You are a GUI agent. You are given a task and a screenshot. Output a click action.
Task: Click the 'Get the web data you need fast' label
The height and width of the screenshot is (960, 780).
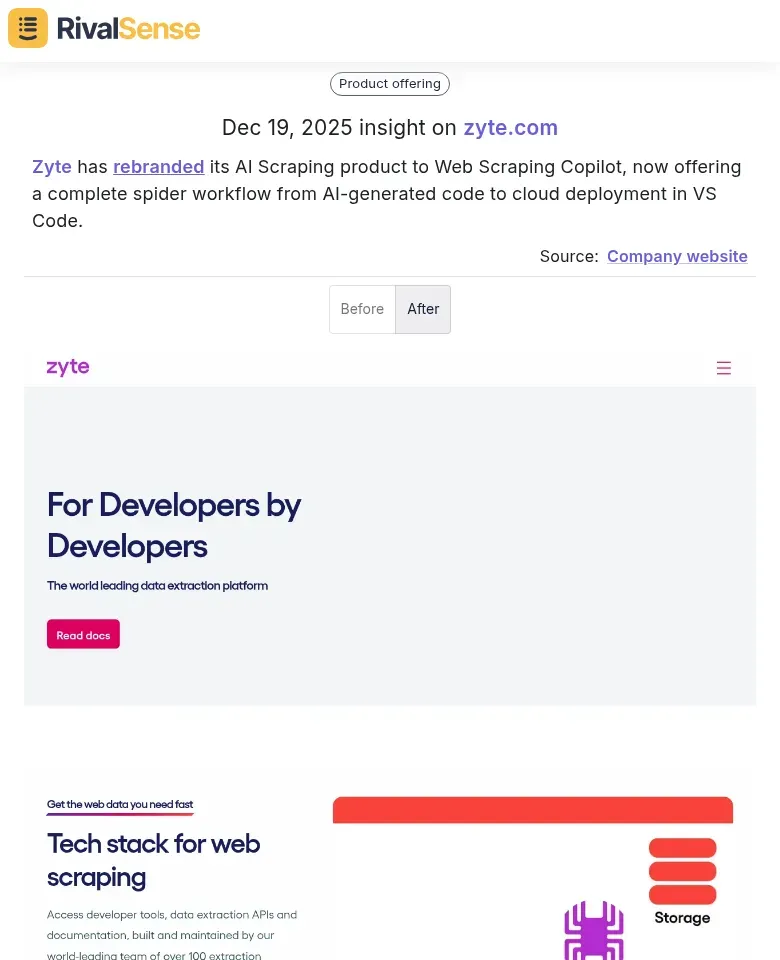coord(120,804)
